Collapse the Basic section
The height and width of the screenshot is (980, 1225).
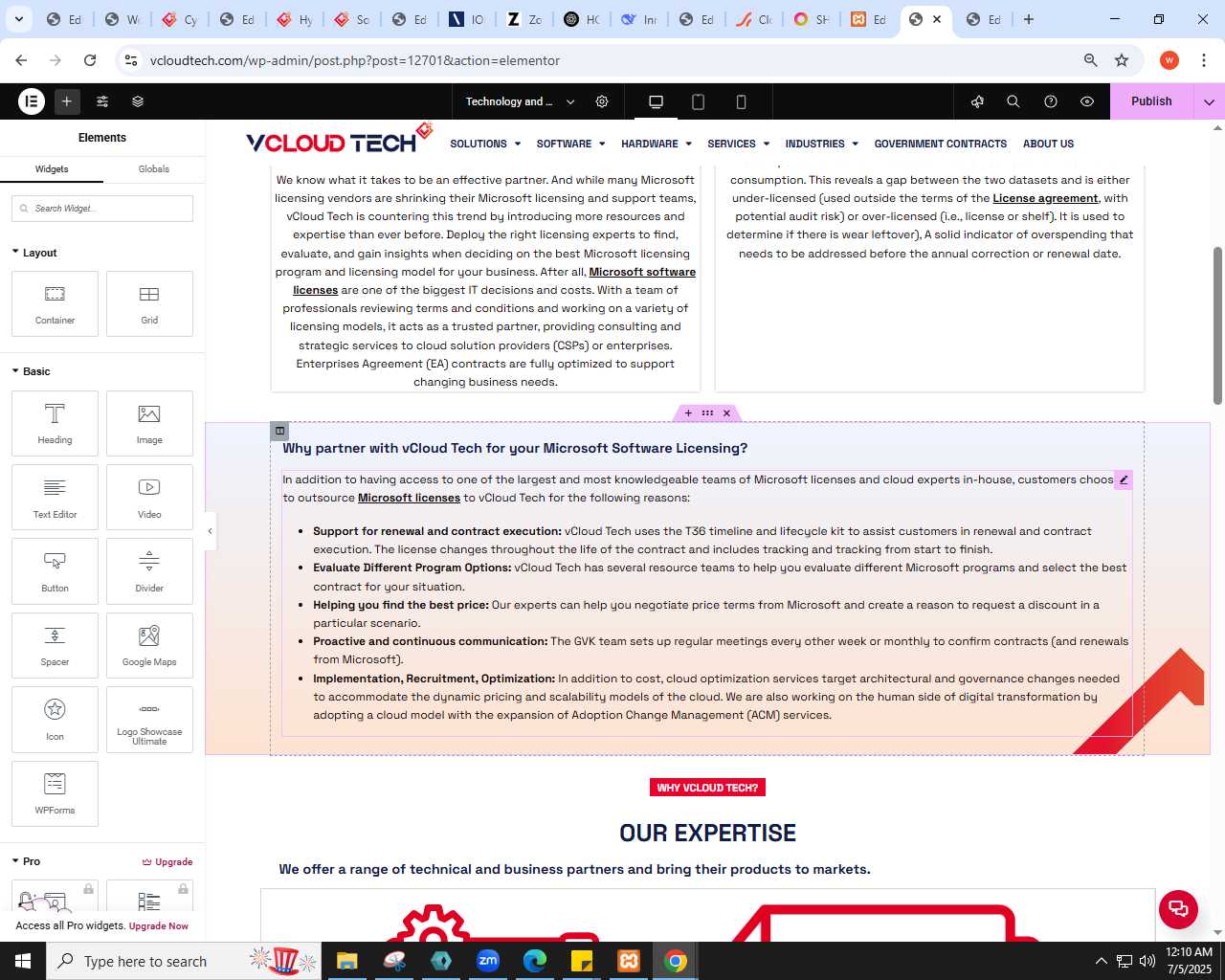[x=31, y=371]
